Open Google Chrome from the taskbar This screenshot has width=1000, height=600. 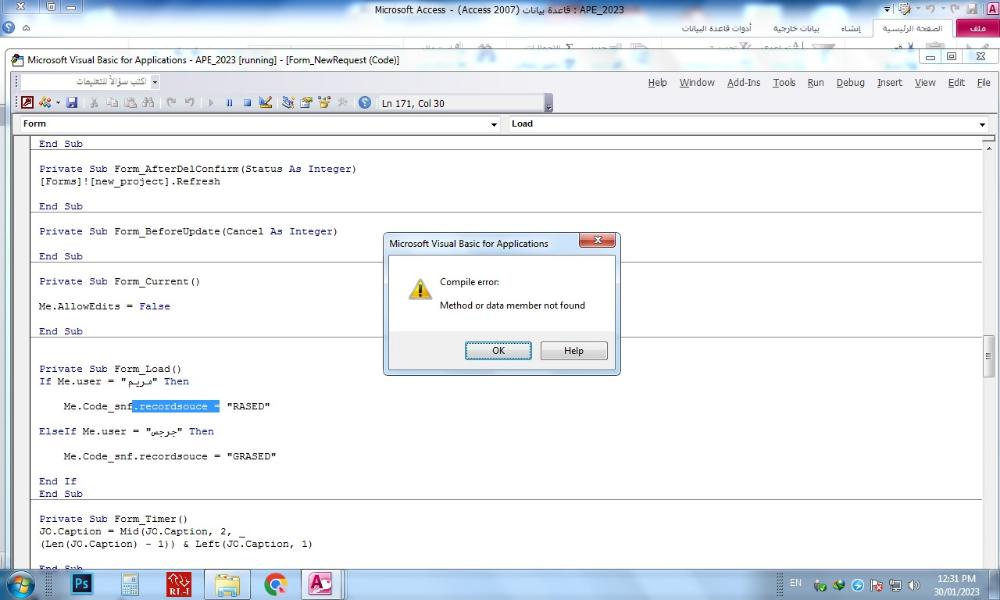click(275, 584)
